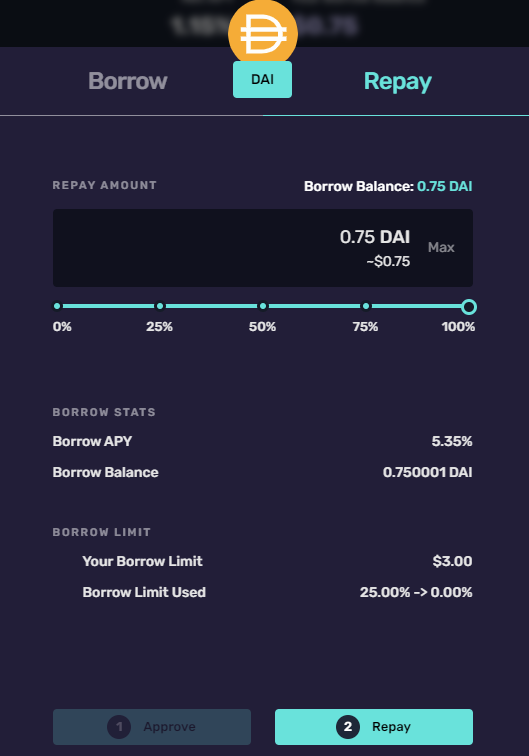529x756 pixels.
Task: Click the 0.75 DAI repay amount input
Action: tap(263, 248)
